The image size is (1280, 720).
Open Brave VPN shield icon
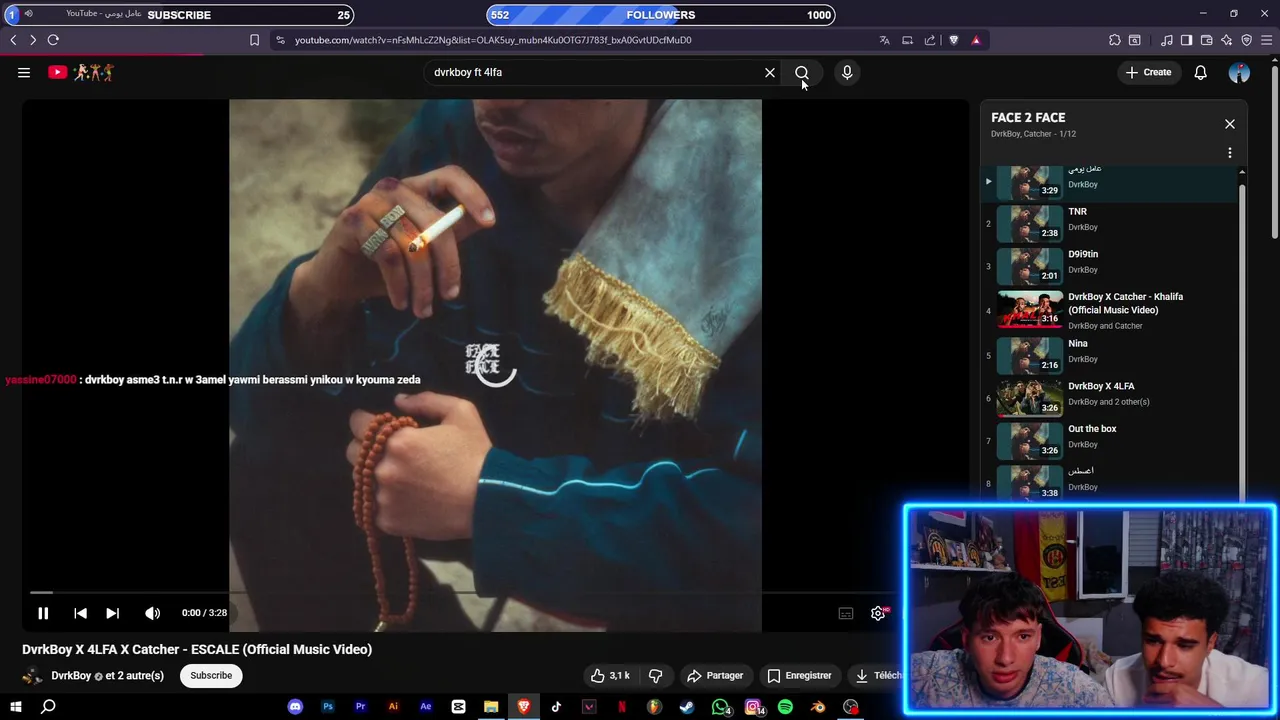(x=1247, y=40)
